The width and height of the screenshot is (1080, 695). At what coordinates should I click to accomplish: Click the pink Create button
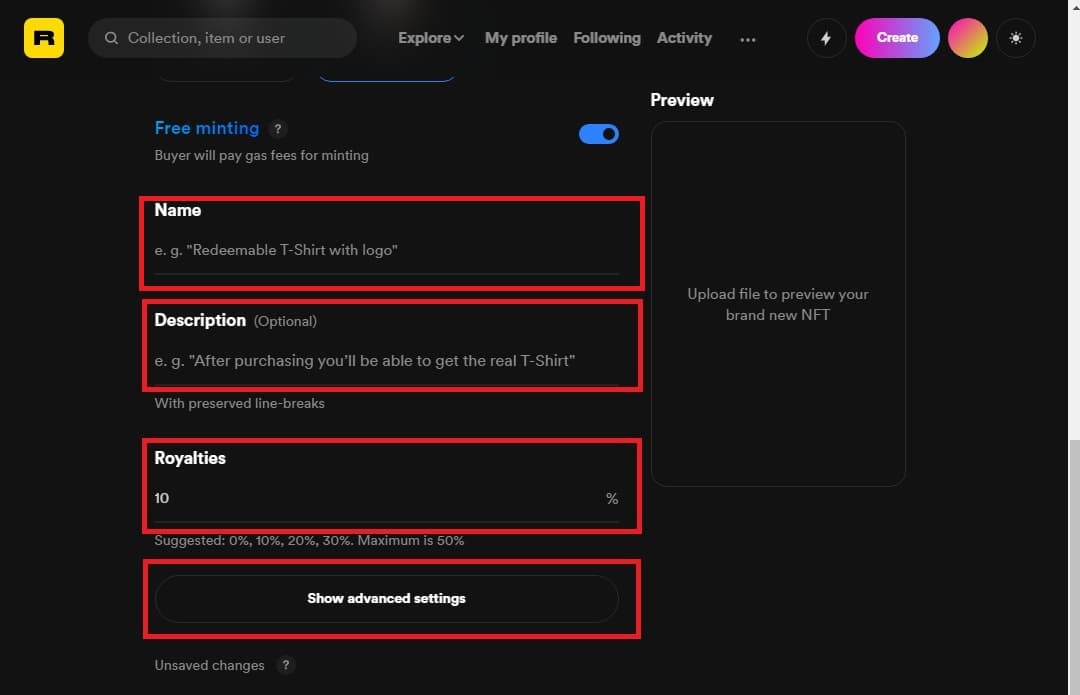coord(897,38)
